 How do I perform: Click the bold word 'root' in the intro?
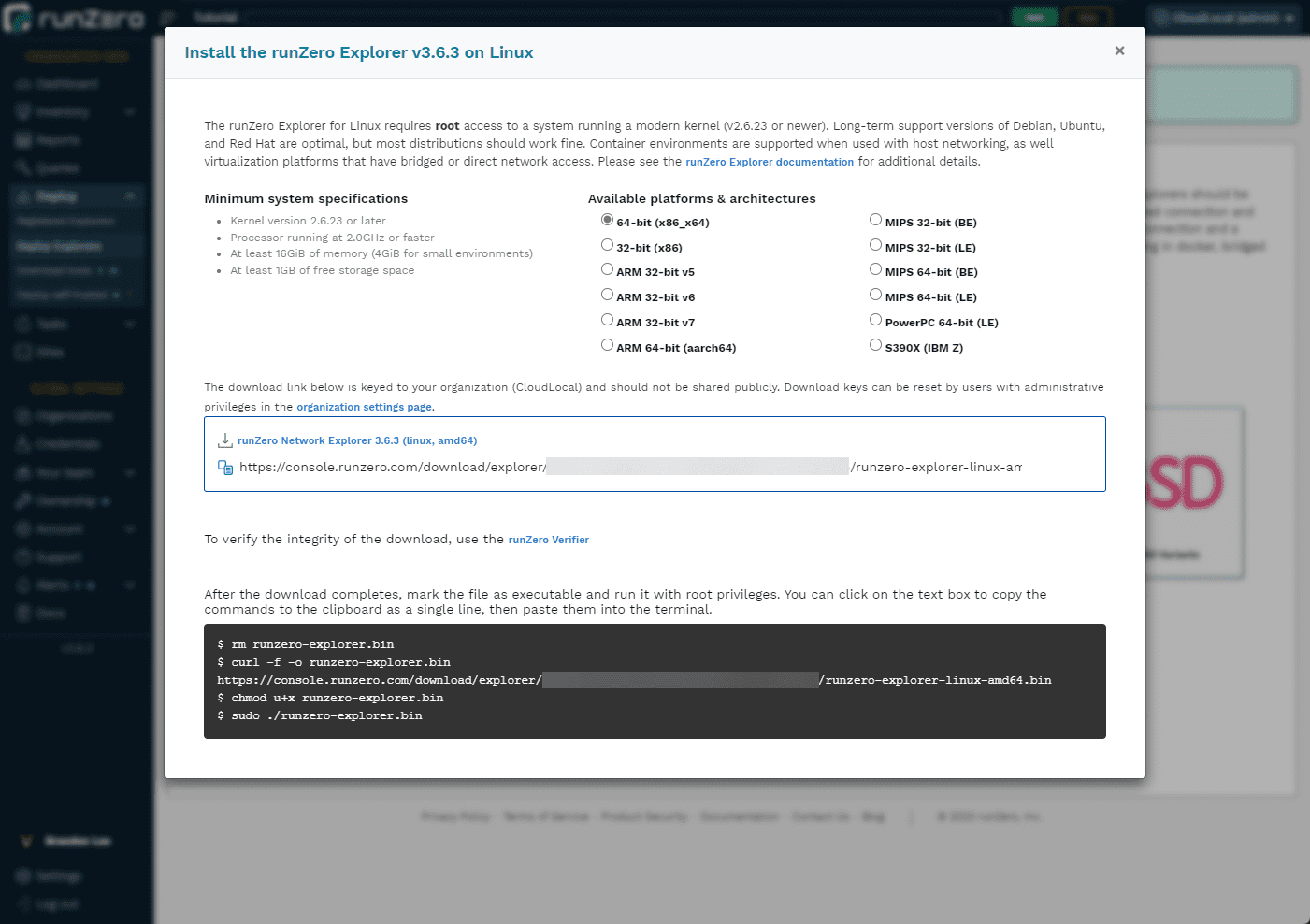447,126
